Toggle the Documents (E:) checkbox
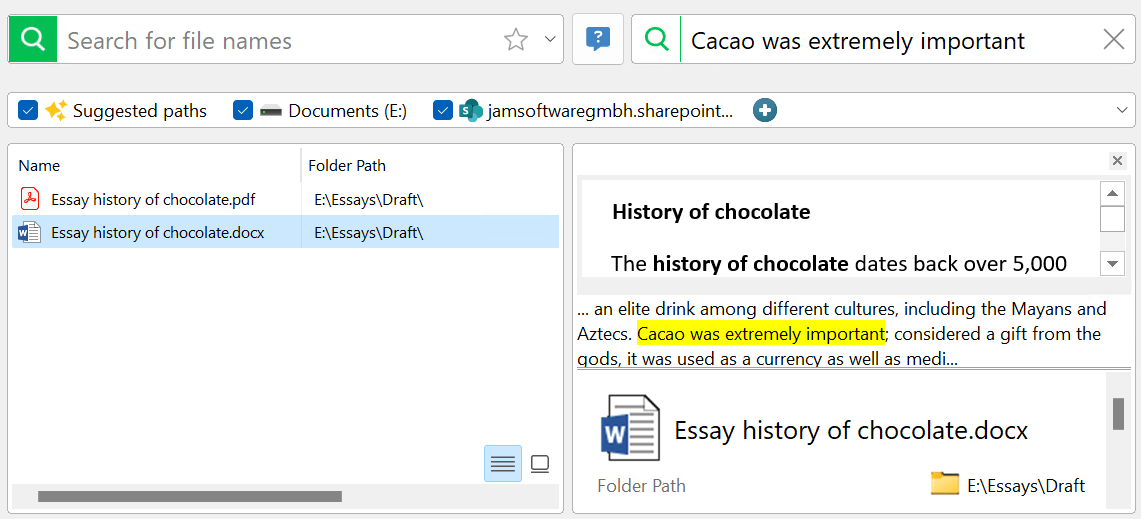This screenshot has height=519, width=1141. (243, 111)
